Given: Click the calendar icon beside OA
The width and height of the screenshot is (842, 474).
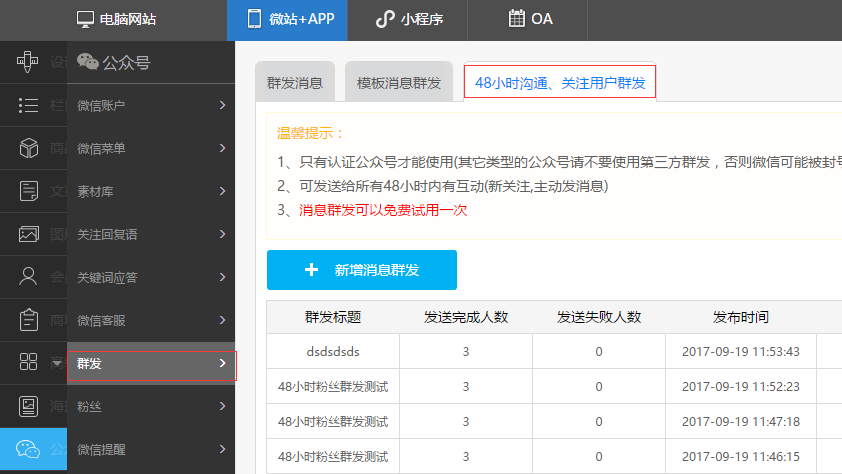Looking at the screenshot, I should click(x=517, y=19).
